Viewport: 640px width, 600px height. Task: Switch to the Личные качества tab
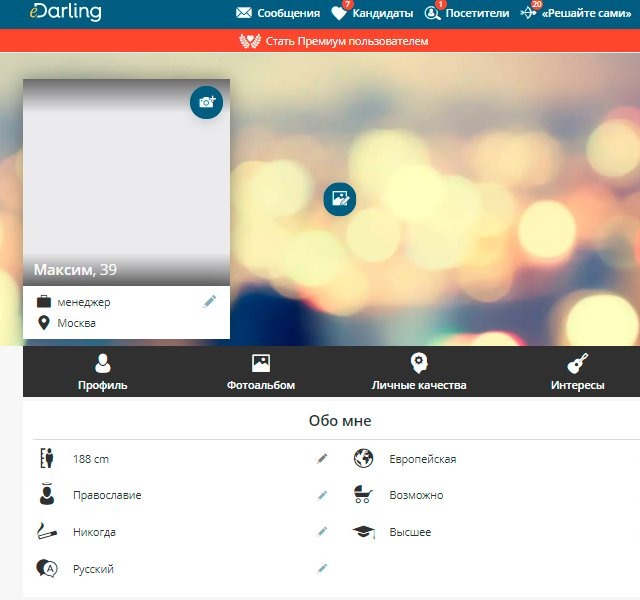point(419,373)
